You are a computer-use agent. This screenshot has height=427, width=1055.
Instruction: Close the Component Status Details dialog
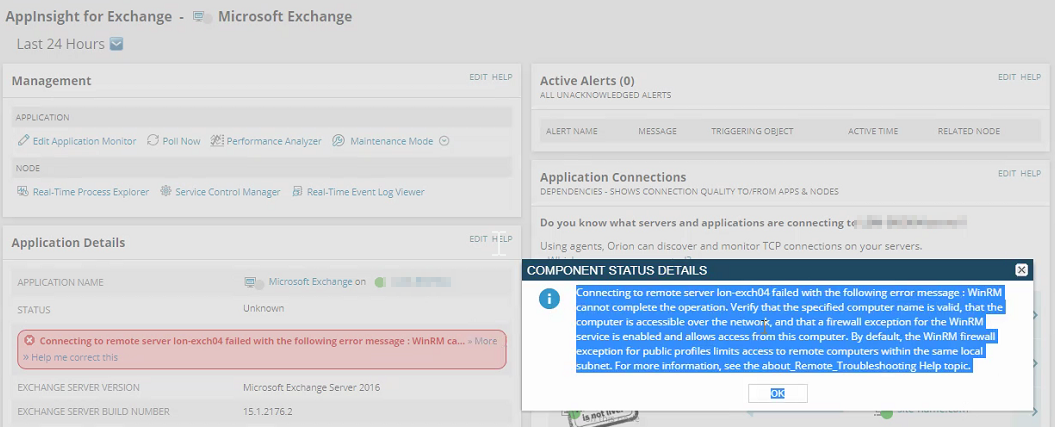[x=1021, y=270]
